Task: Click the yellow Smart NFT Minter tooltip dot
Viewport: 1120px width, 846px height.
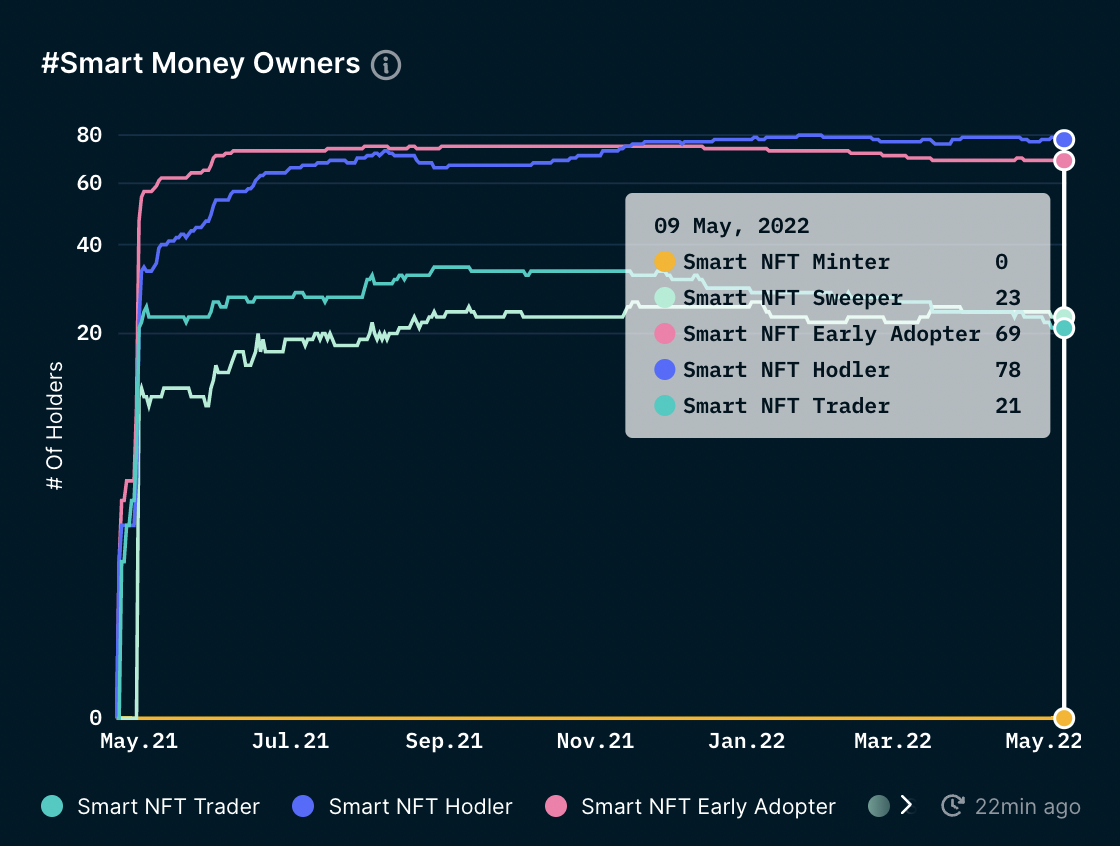Action: tap(665, 262)
